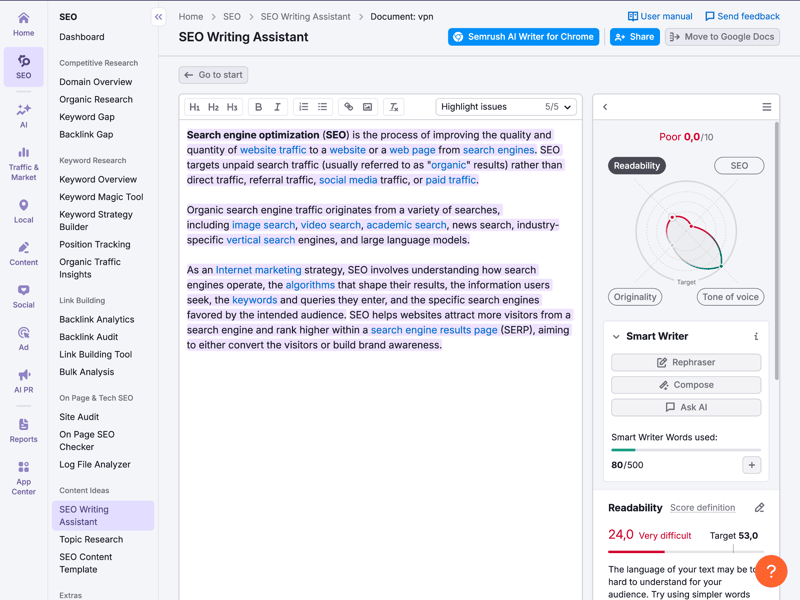Screen dimensions: 800x600
Task: Open Site Audit from the sidebar
Action: pyautogui.click(x=79, y=417)
